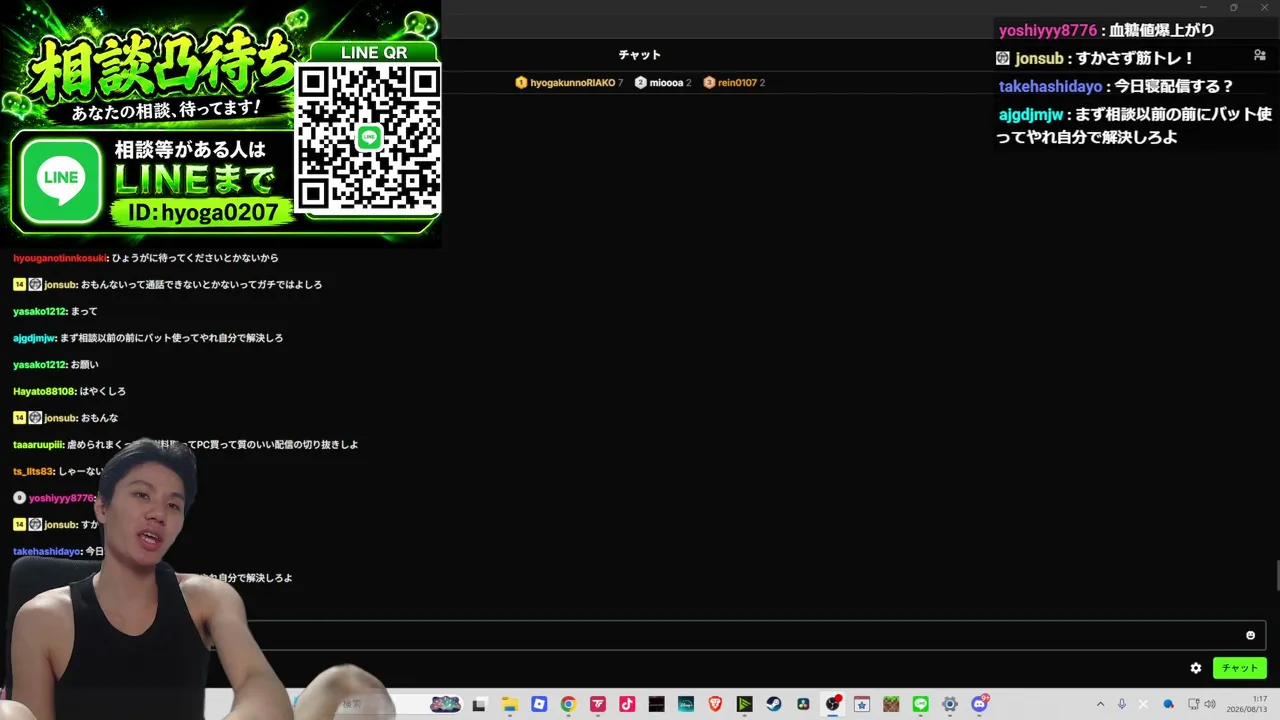Image resolution: width=1280 pixels, height=720 pixels.
Task: Open File Explorer from the taskbar
Action: [509, 704]
